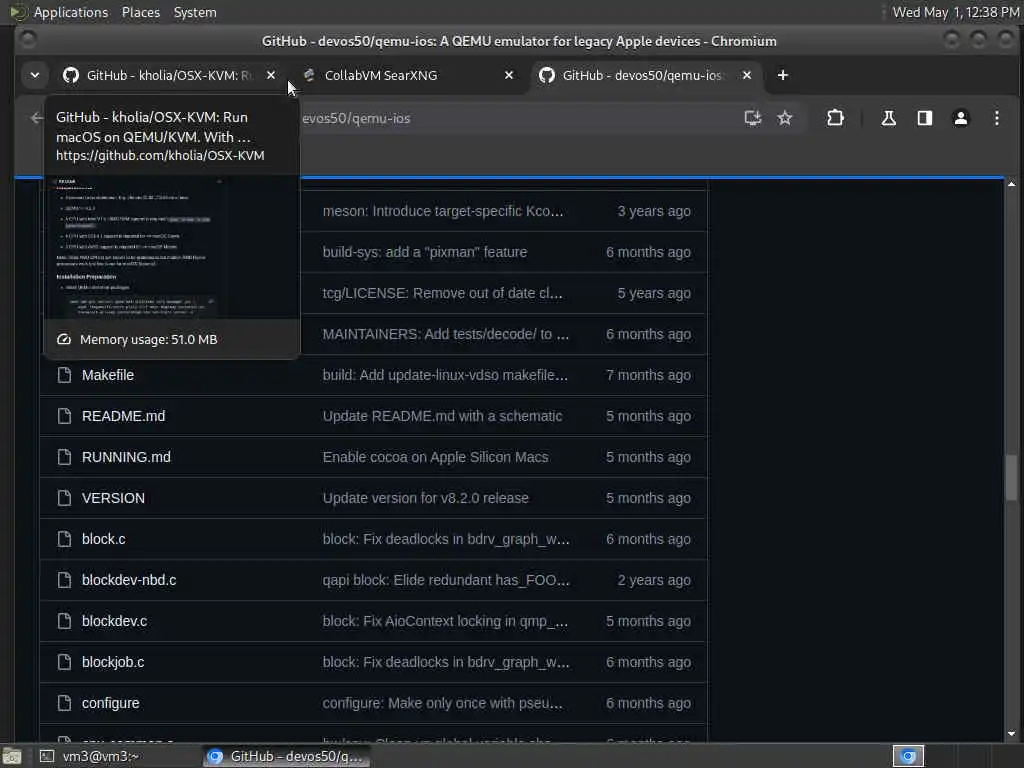Open RUNNING.md file
This screenshot has width=1024, height=768.
tap(126, 457)
